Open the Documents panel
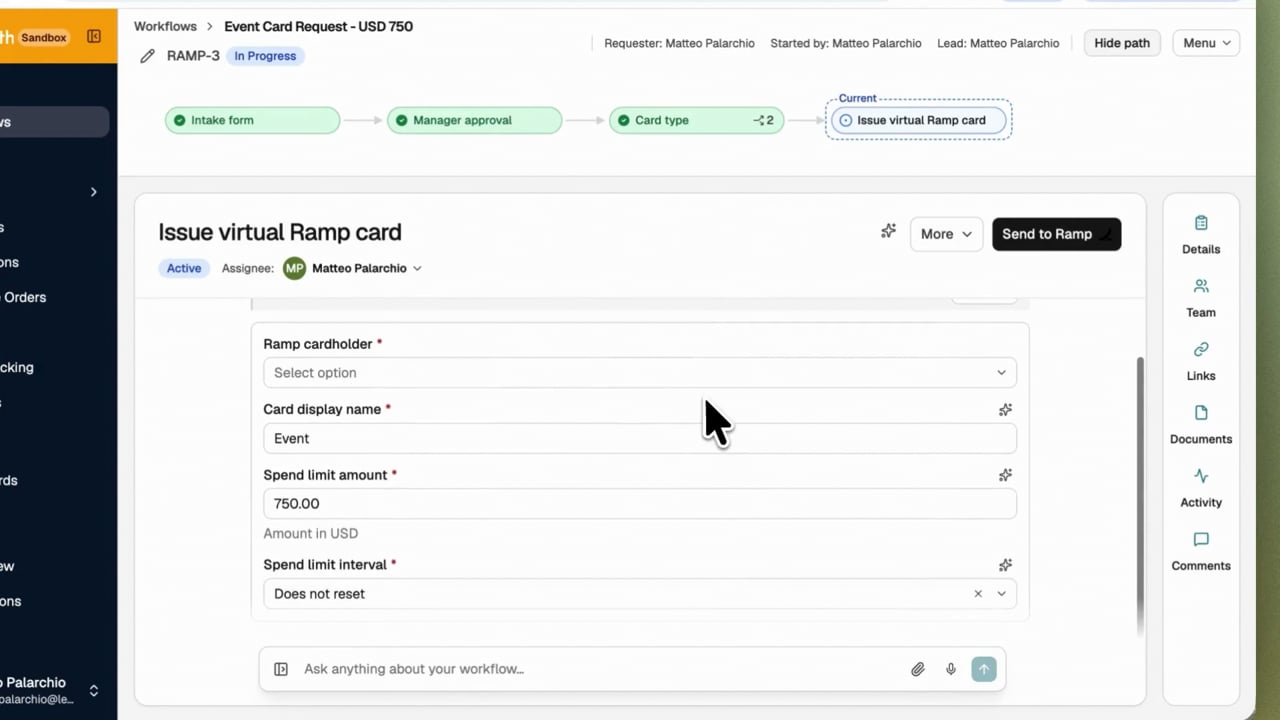This screenshot has width=1280, height=720. [x=1201, y=425]
